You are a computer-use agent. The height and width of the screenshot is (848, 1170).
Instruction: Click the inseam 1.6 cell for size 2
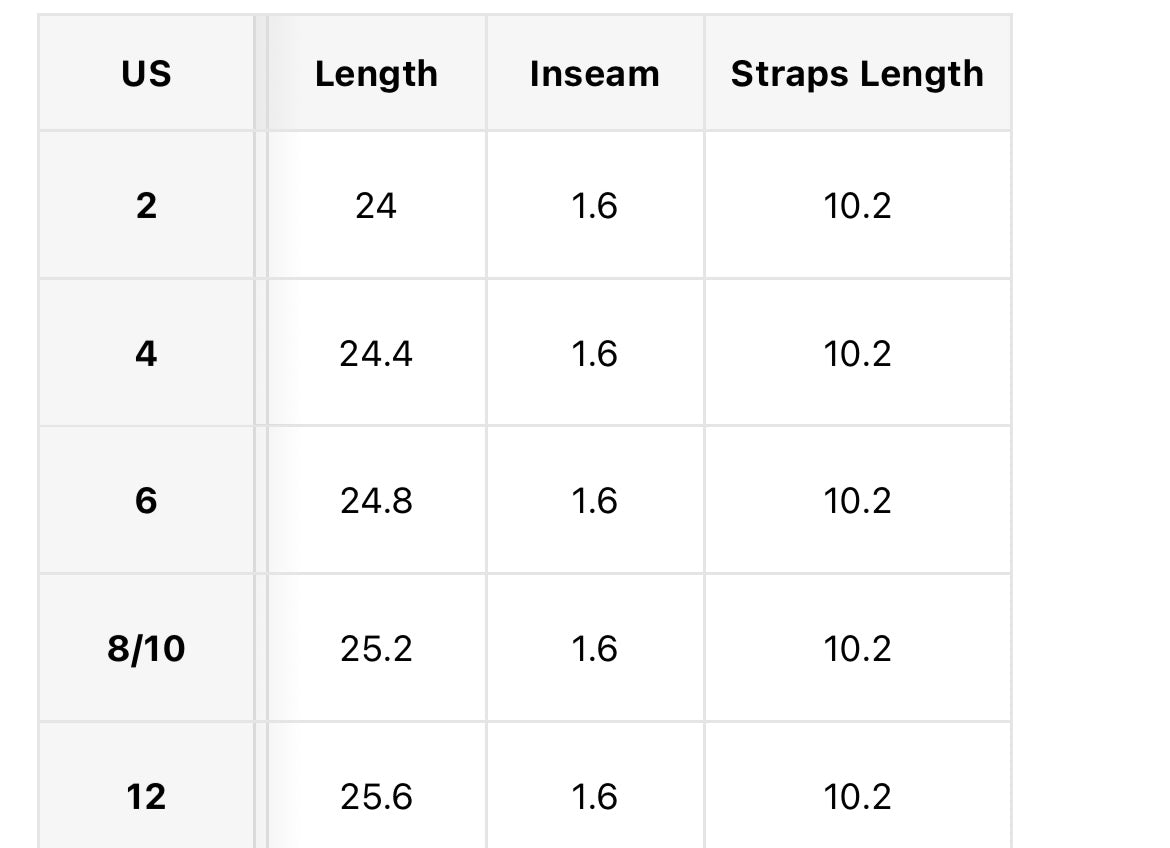[595, 205]
